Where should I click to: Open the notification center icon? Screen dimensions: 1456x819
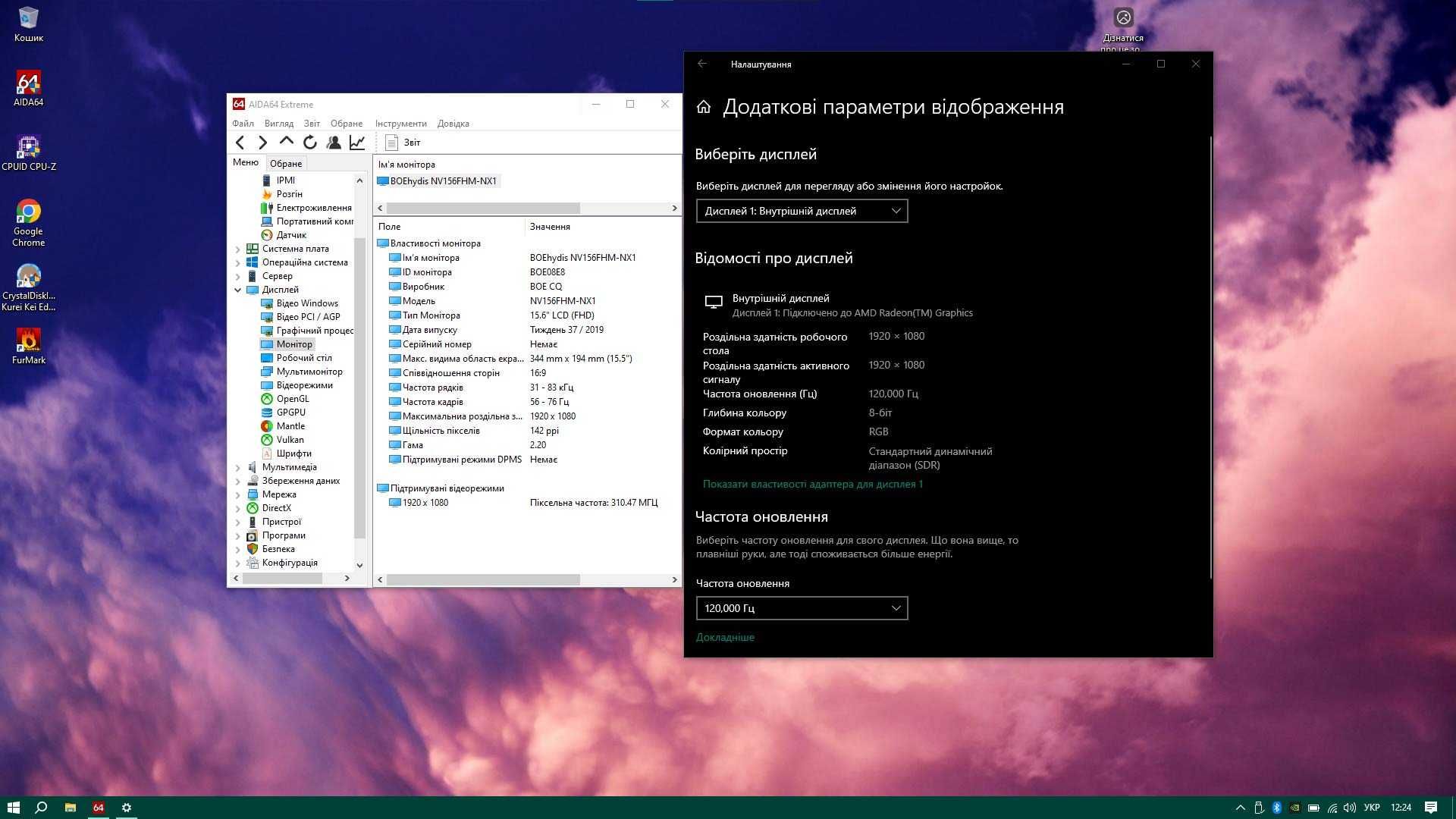tap(1431, 808)
